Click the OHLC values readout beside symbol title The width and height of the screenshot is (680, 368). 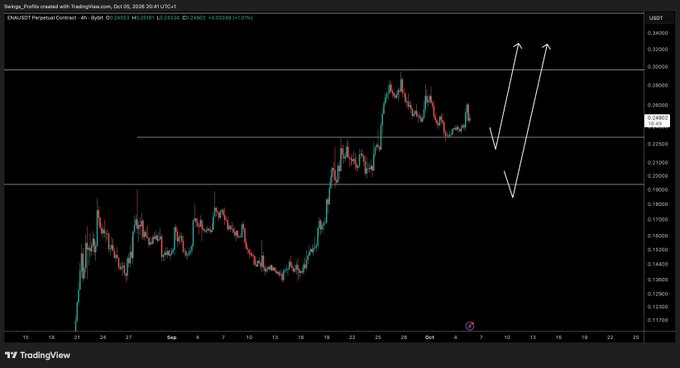[180, 18]
